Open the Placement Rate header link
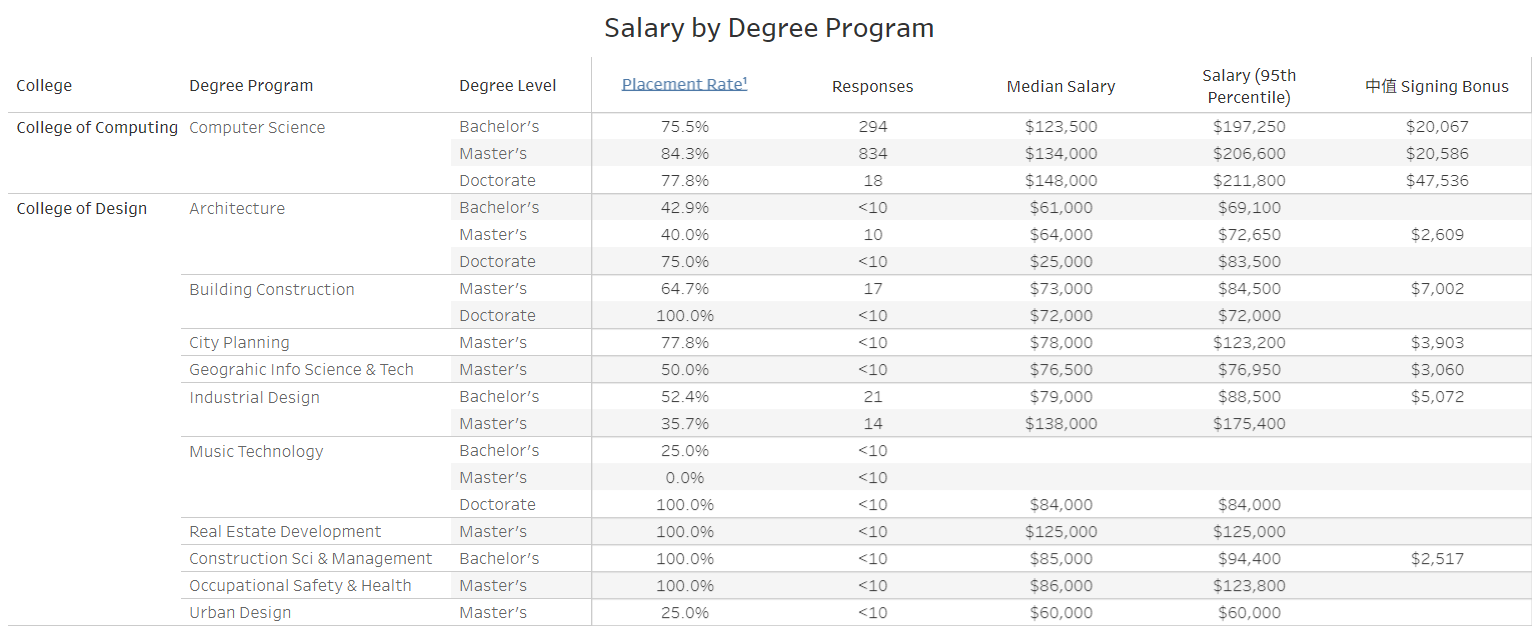The image size is (1533, 626). coord(684,84)
